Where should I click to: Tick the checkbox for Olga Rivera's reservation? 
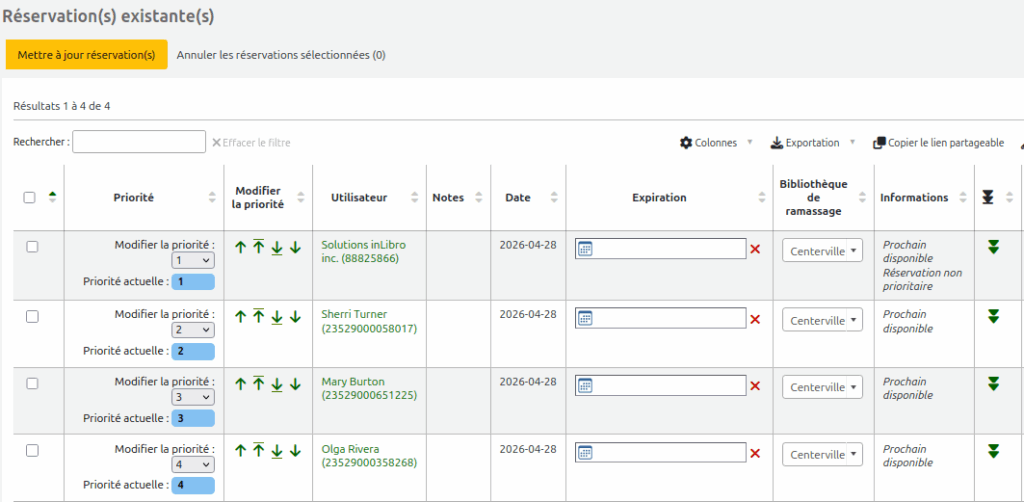pos(32,451)
